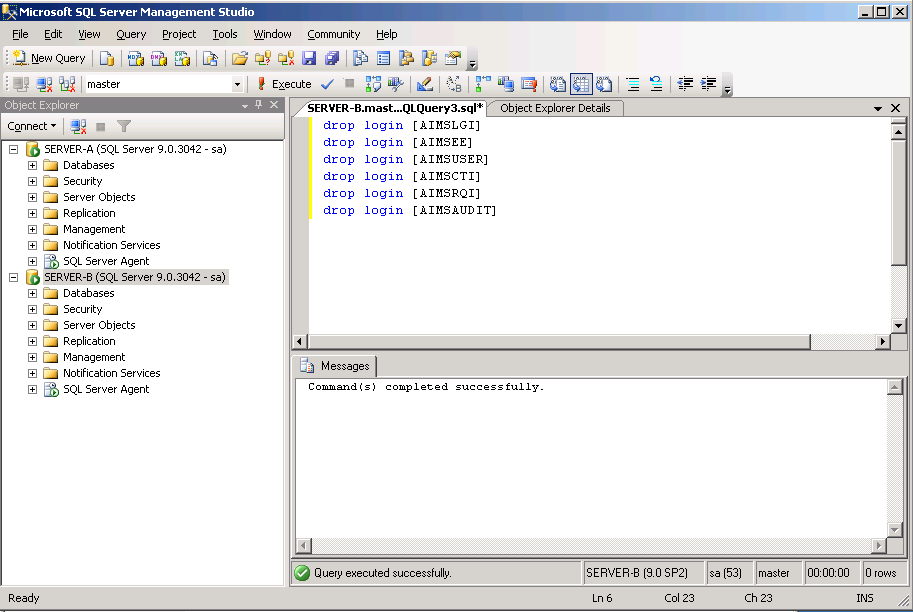Click the Execute button

(288, 84)
